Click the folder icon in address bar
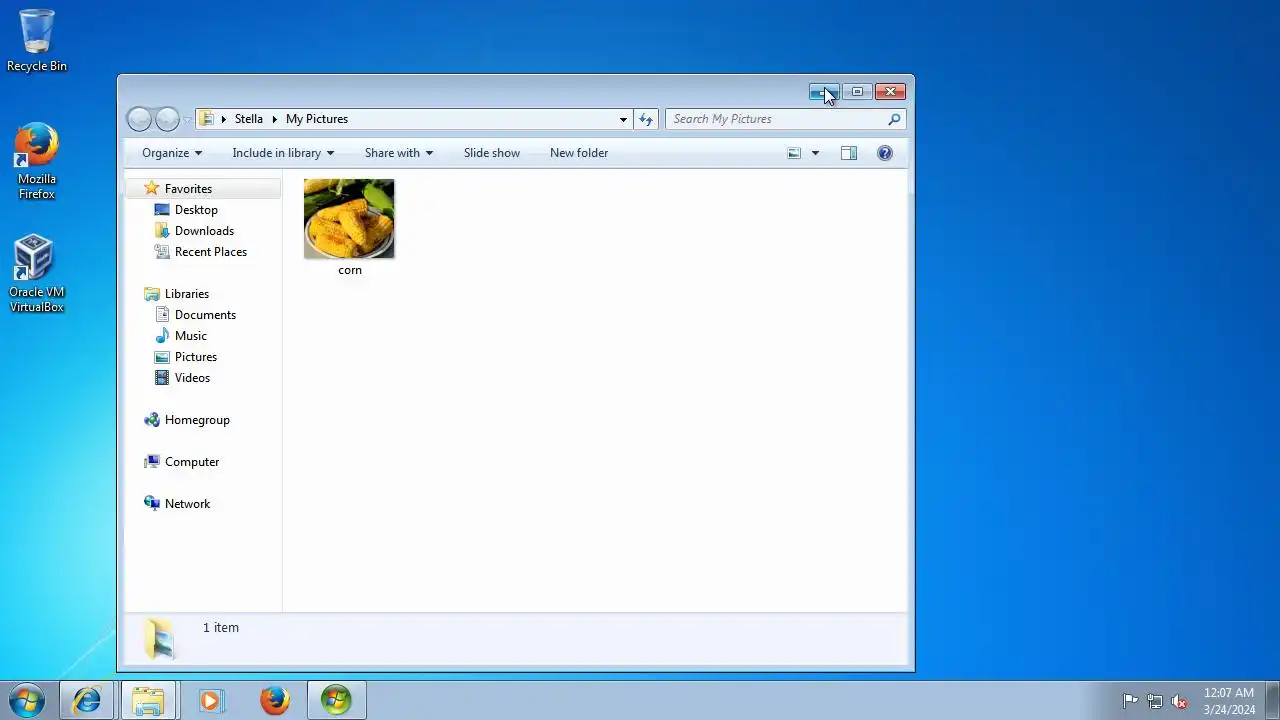The width and height of the screenshot is (1280, 720). pos(207,119)
